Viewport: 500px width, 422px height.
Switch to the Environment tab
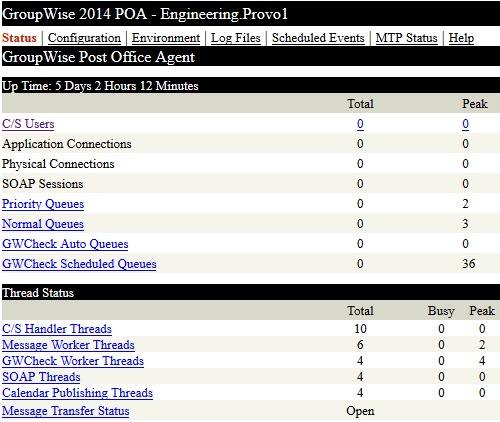[166, 38]
